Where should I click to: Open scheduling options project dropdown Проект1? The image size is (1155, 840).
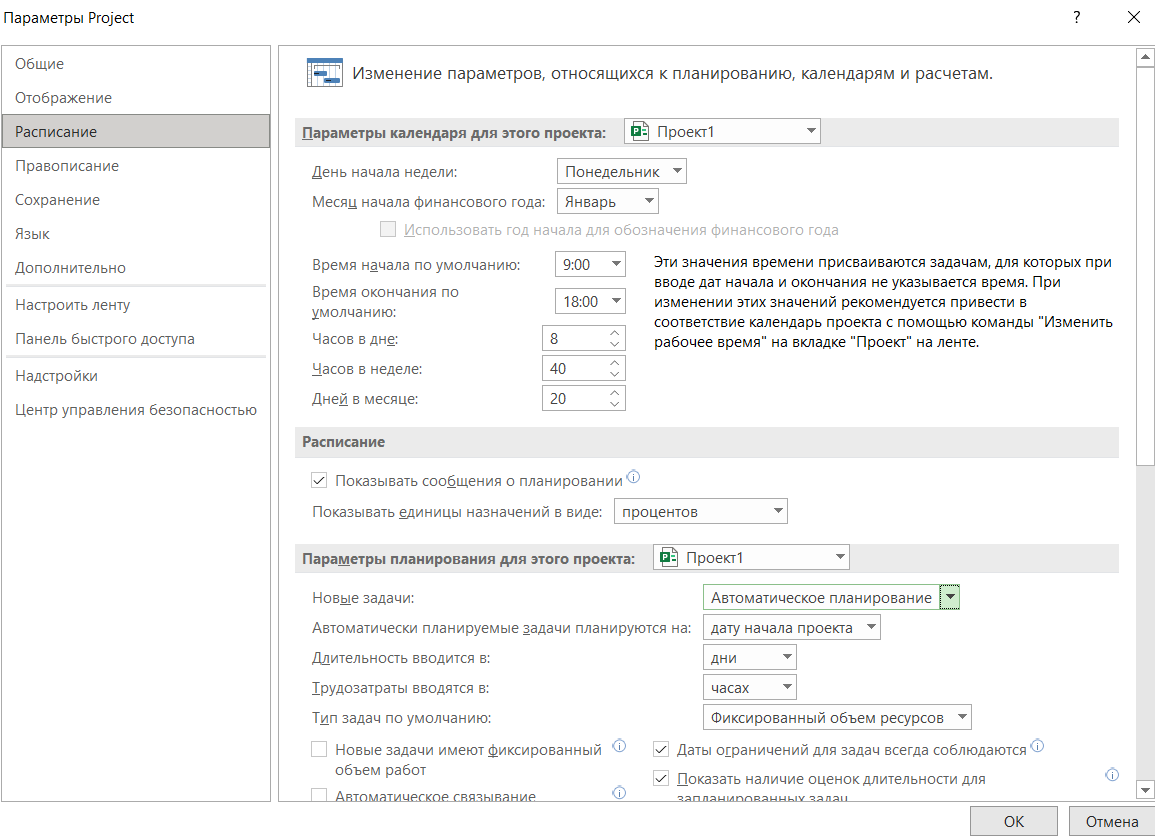(751, 557)
